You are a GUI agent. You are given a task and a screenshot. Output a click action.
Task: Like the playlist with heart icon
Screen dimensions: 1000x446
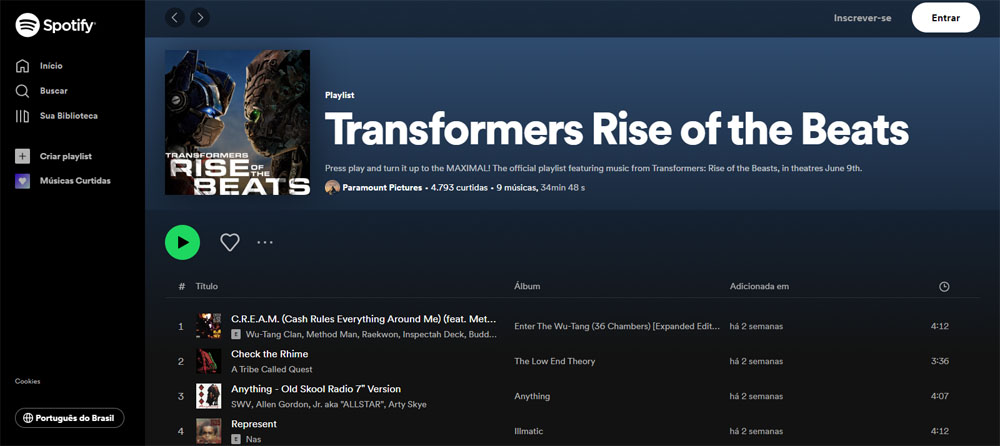[x=230, y=242]
